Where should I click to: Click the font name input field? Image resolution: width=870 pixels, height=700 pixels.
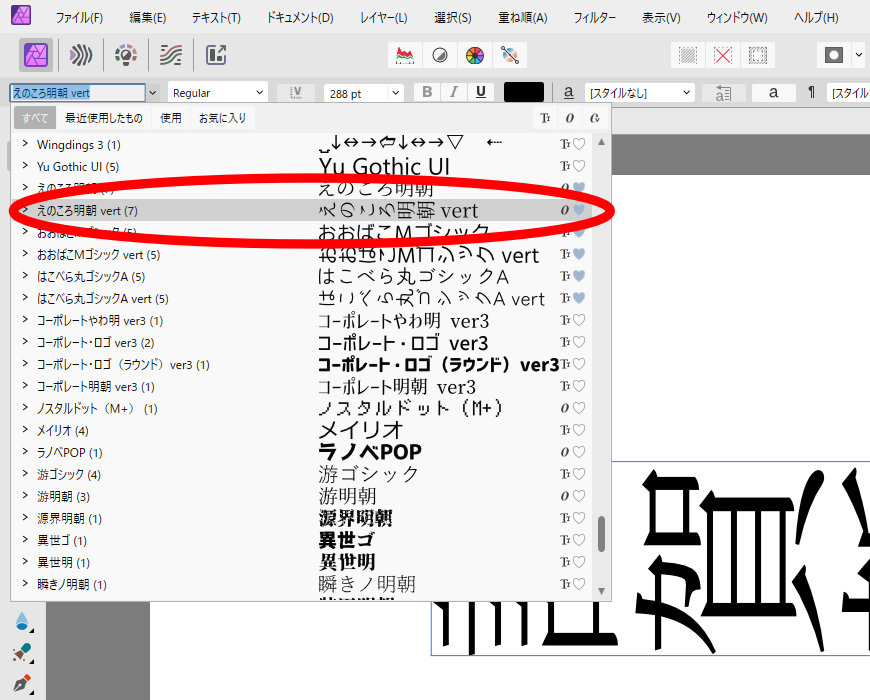(x=77, y=93)
